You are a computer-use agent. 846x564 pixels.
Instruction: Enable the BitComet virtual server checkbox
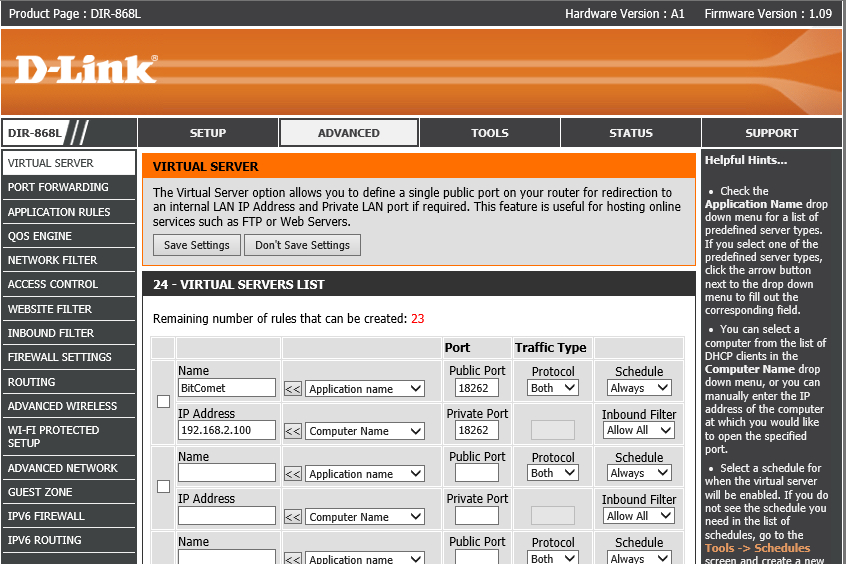(x=163, y=401)
